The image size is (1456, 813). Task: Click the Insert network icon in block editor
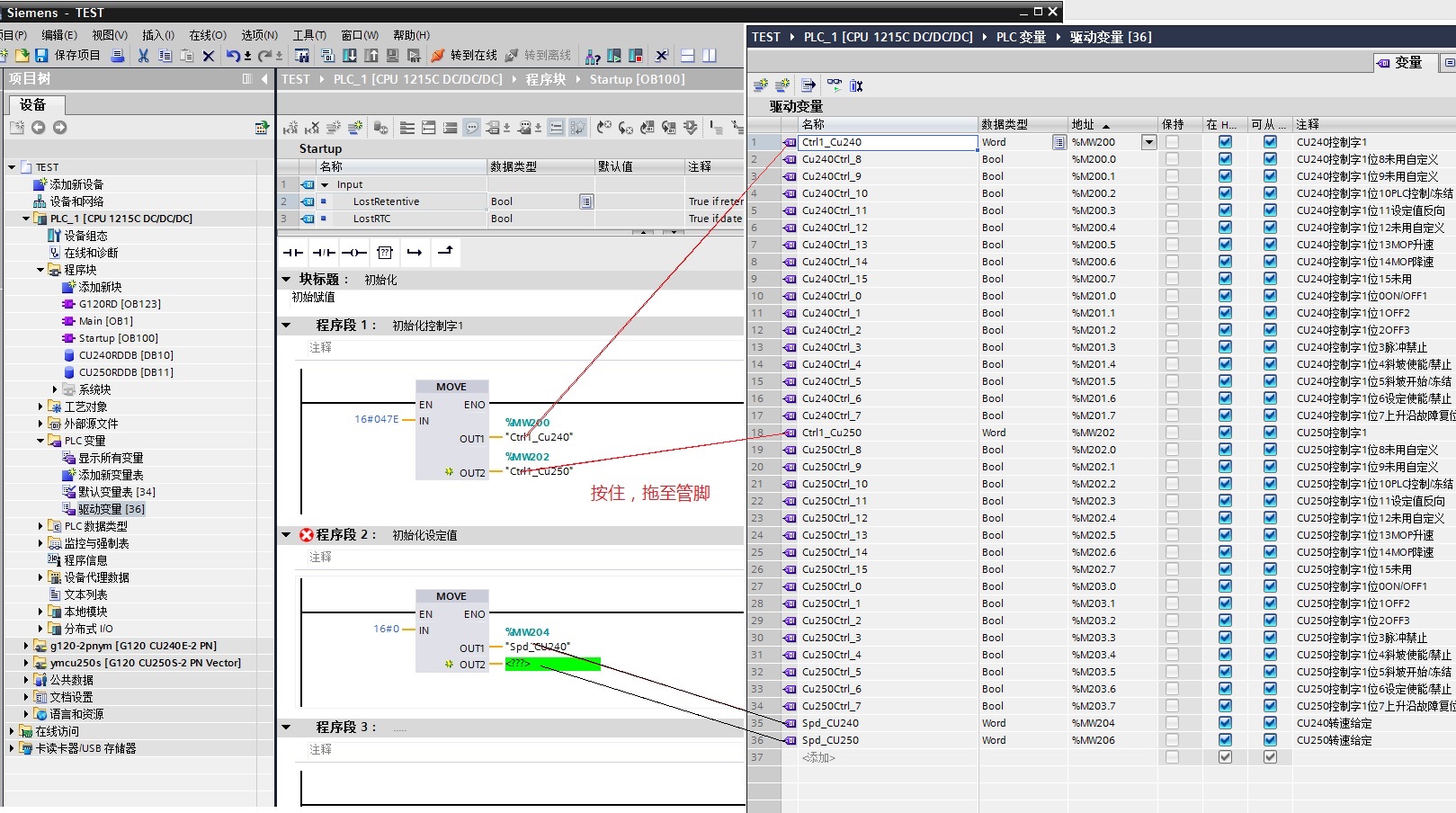pyautogui.click(x=290, y=128)
